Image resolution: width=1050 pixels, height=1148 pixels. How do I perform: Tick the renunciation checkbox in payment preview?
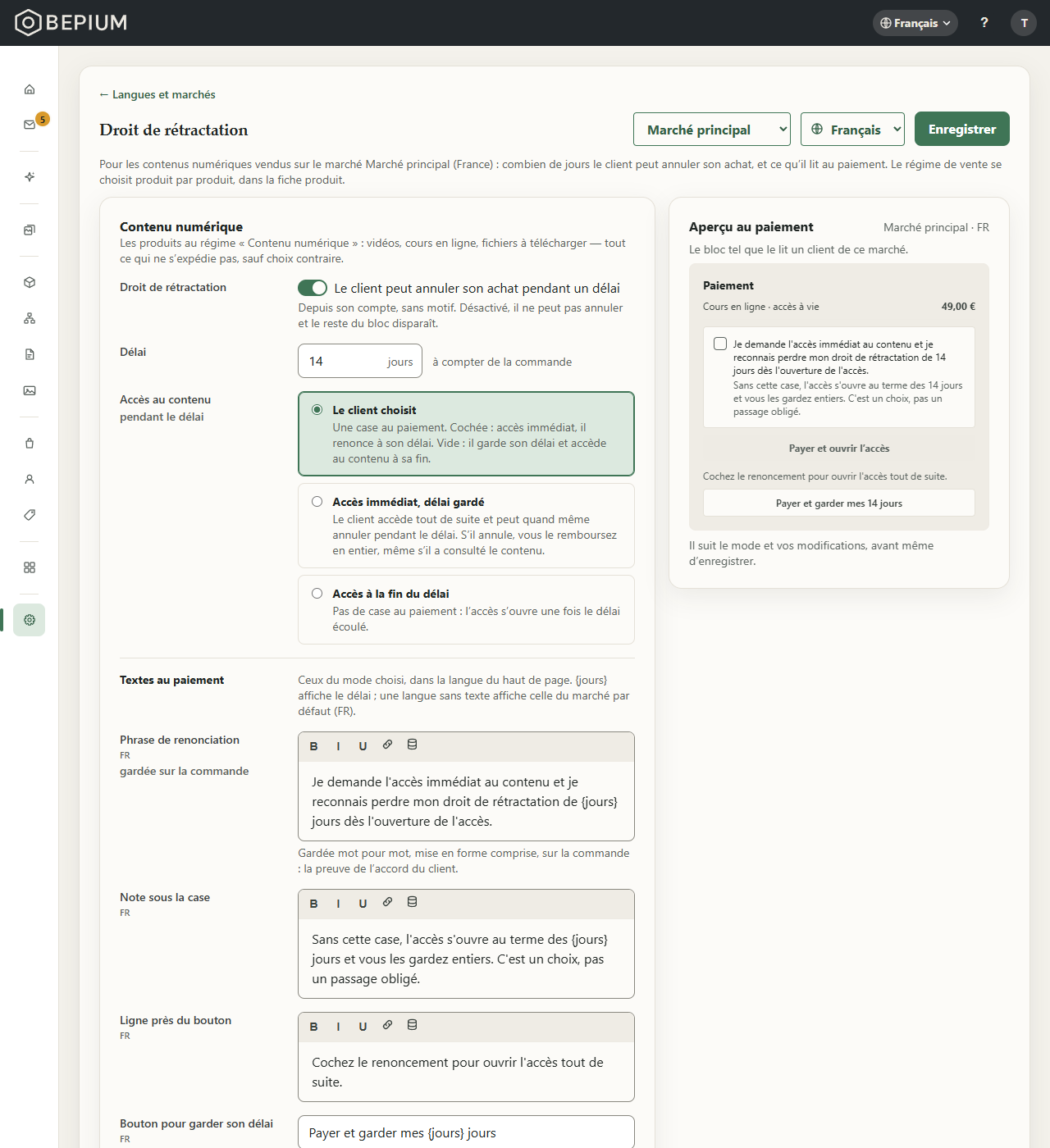720,344
